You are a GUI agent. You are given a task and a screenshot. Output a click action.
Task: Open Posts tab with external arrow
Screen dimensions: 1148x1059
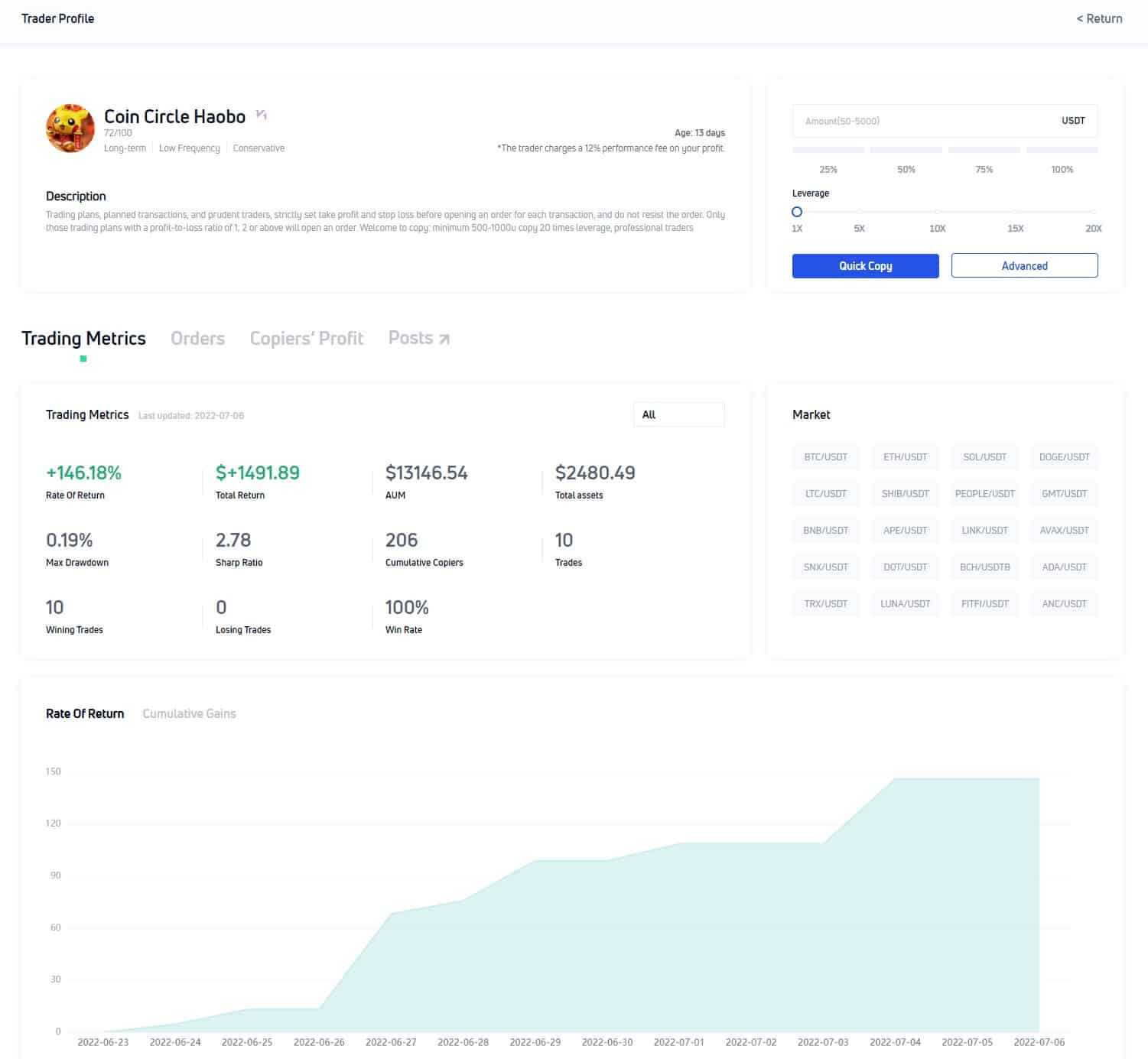pyautogui.click(x=418, y=338)
